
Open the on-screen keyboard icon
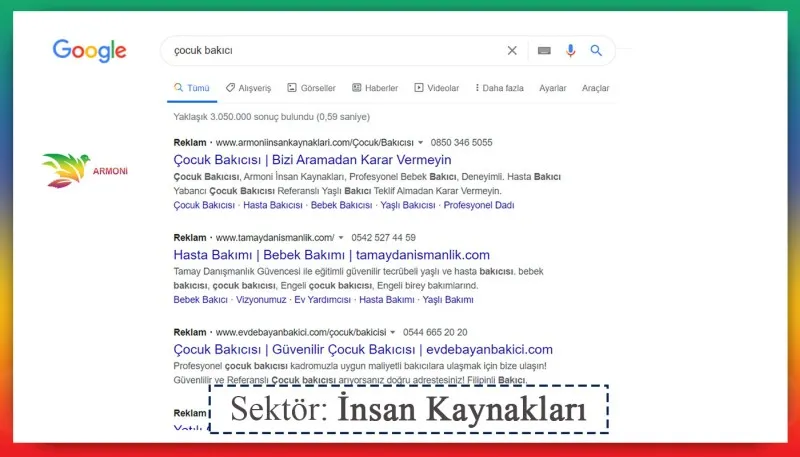pyautogui.click(x=544, y=50)
